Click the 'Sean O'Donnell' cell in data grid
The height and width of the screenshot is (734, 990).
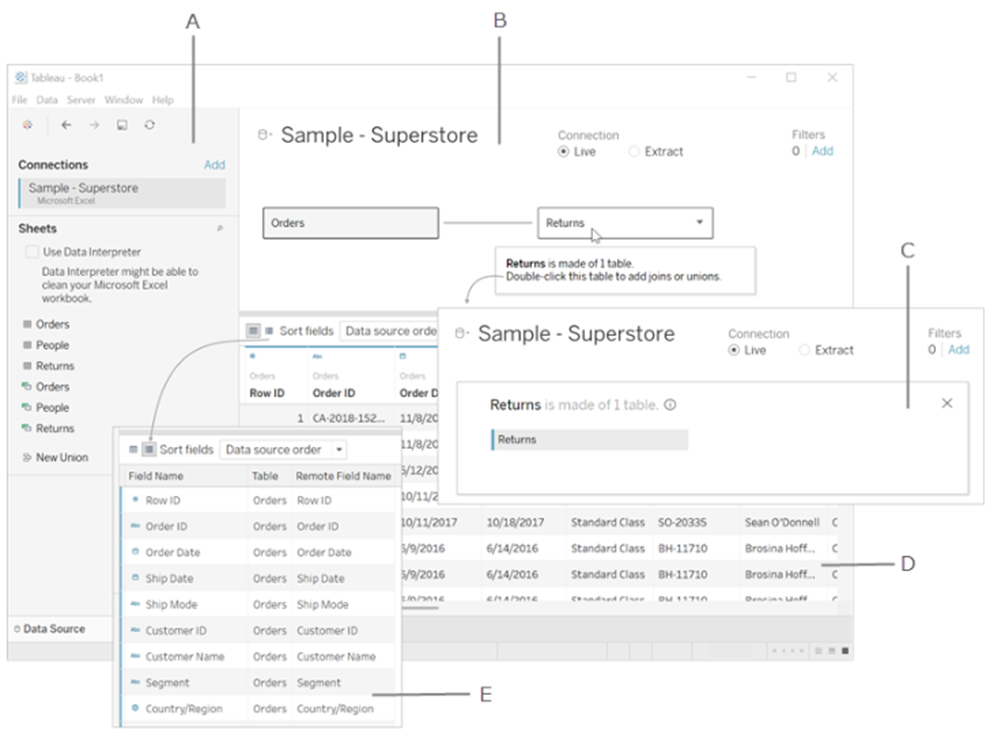coord(782,522)
